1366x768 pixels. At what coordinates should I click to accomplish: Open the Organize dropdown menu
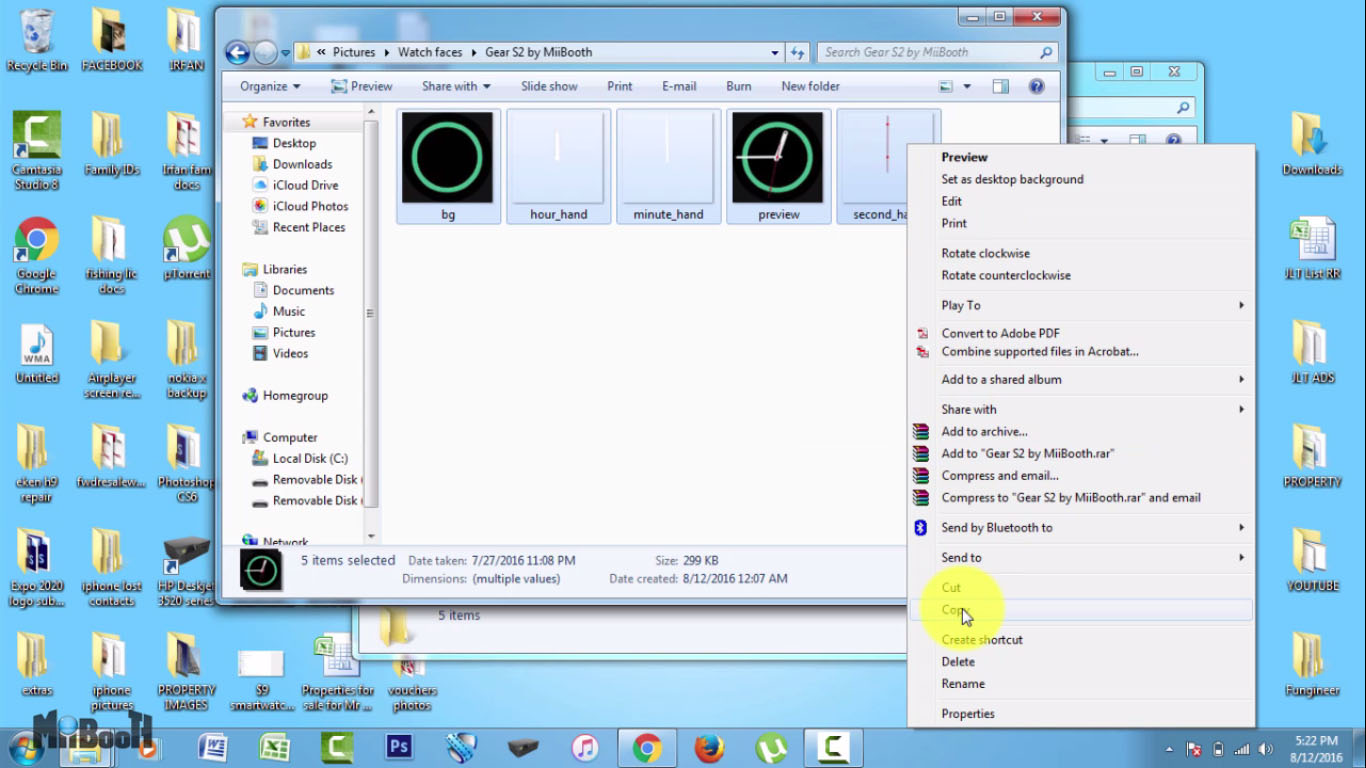269,86
